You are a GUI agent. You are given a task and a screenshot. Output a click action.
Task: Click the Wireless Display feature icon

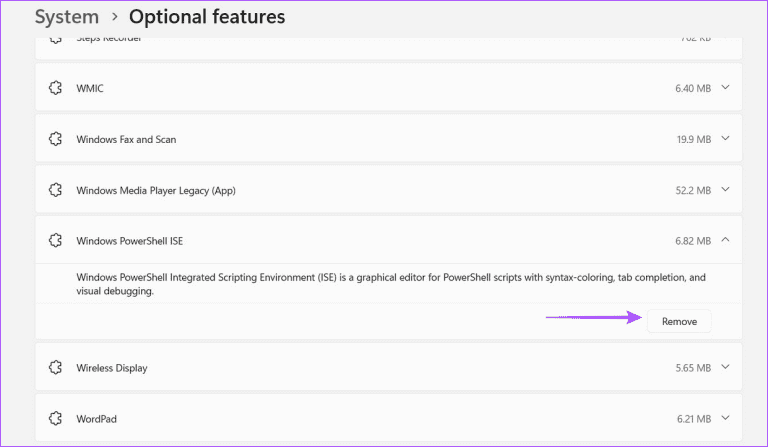tap(56, 368)
